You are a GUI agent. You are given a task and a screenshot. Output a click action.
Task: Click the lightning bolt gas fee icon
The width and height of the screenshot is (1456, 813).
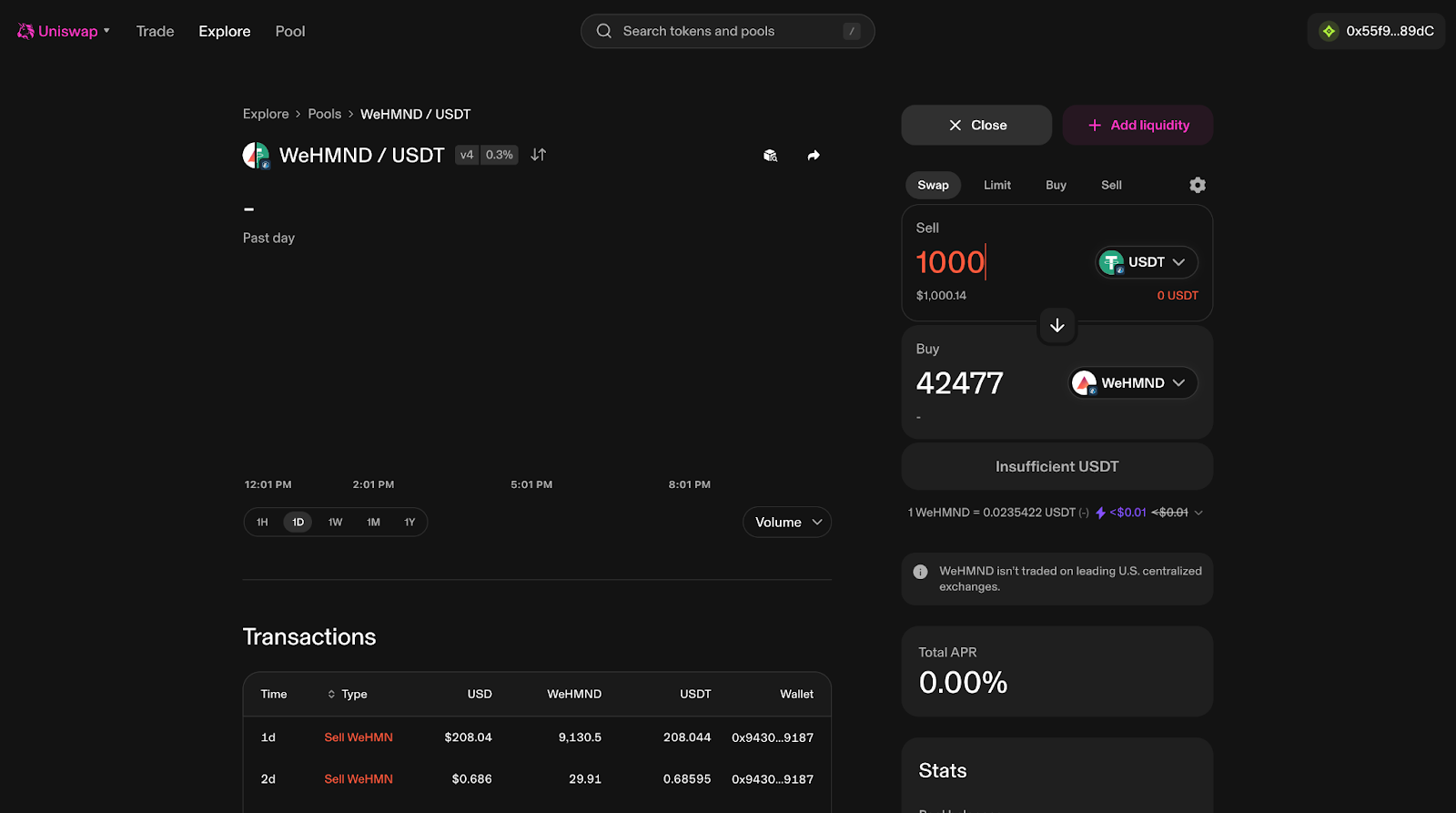[x=1101, y=513]
